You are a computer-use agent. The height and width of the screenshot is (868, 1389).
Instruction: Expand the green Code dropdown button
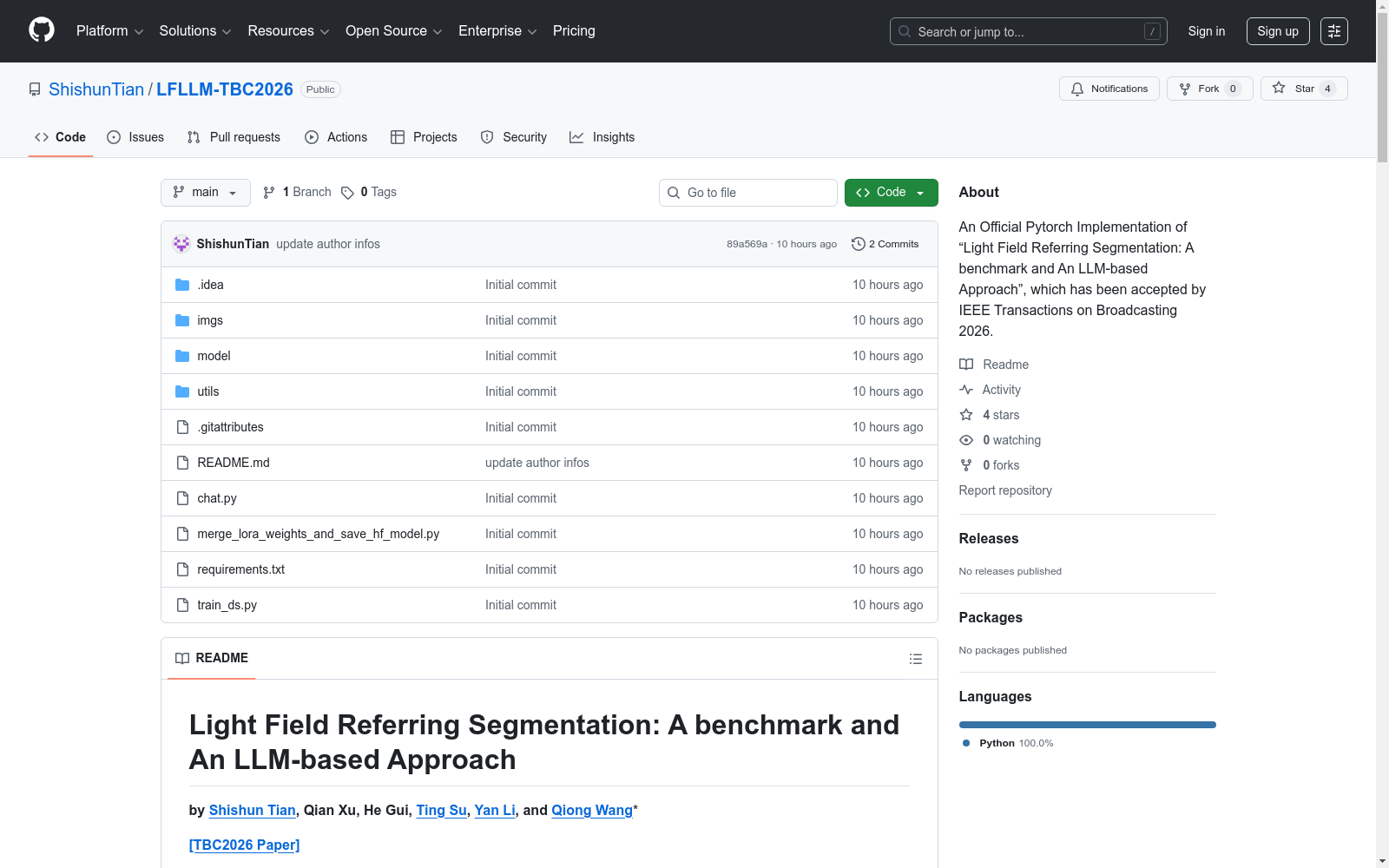click(x=891, y=193)
